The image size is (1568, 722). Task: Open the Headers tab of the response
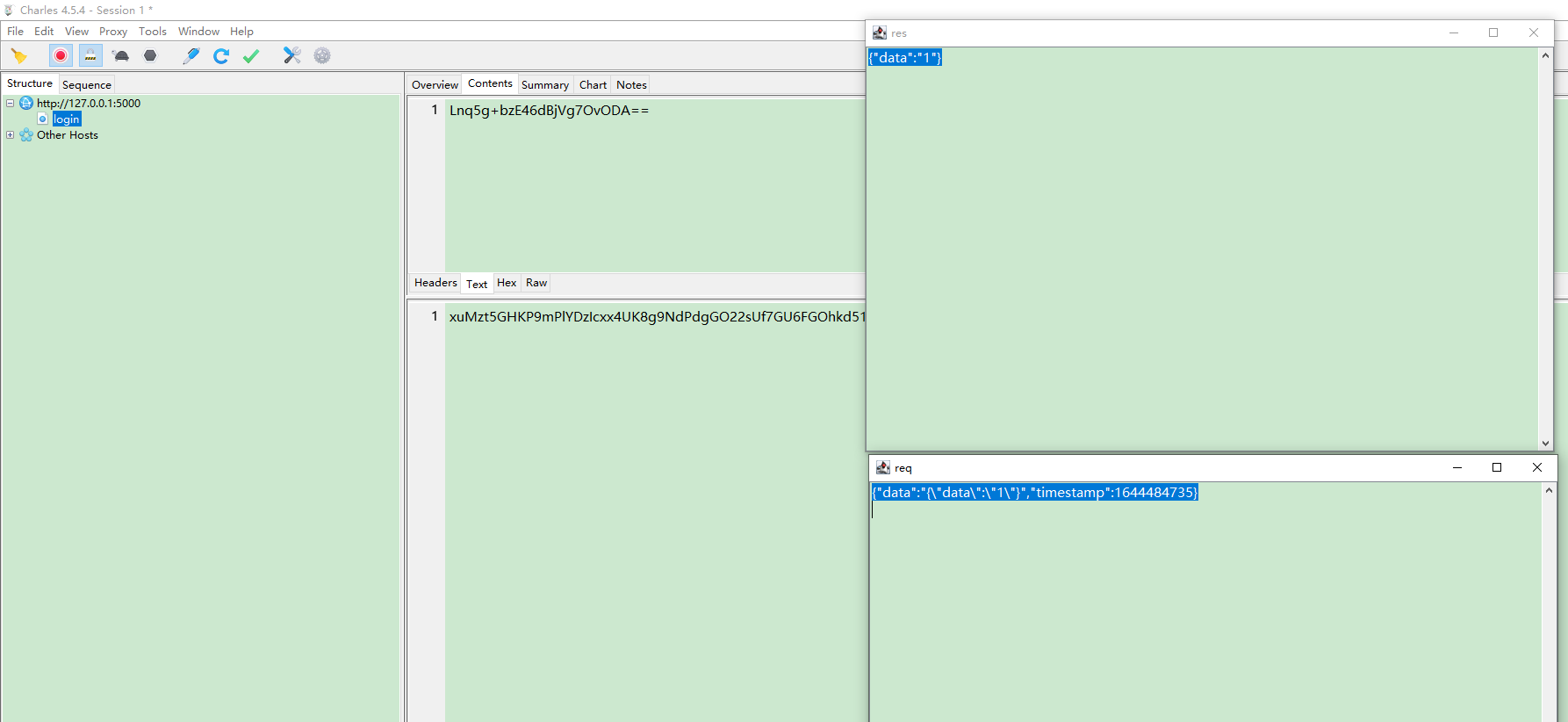tap(435, 283)
